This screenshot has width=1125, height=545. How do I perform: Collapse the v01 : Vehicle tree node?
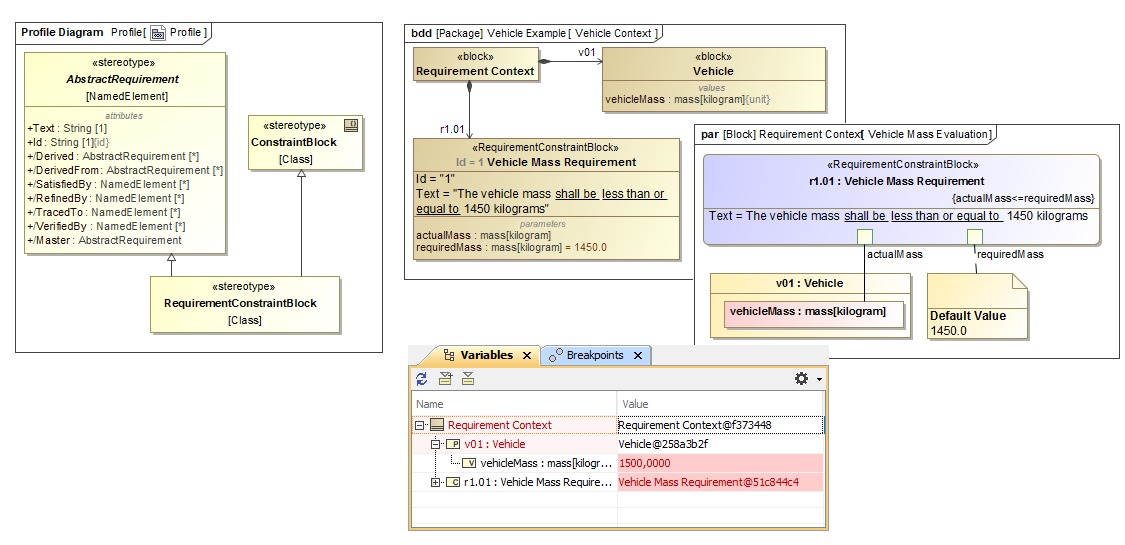point(436,444)
